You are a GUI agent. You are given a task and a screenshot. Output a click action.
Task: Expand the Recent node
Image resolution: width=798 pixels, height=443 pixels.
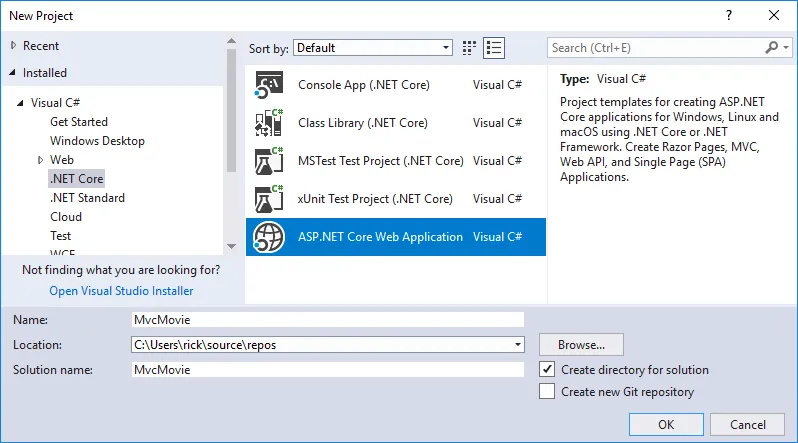click(13, 45)
